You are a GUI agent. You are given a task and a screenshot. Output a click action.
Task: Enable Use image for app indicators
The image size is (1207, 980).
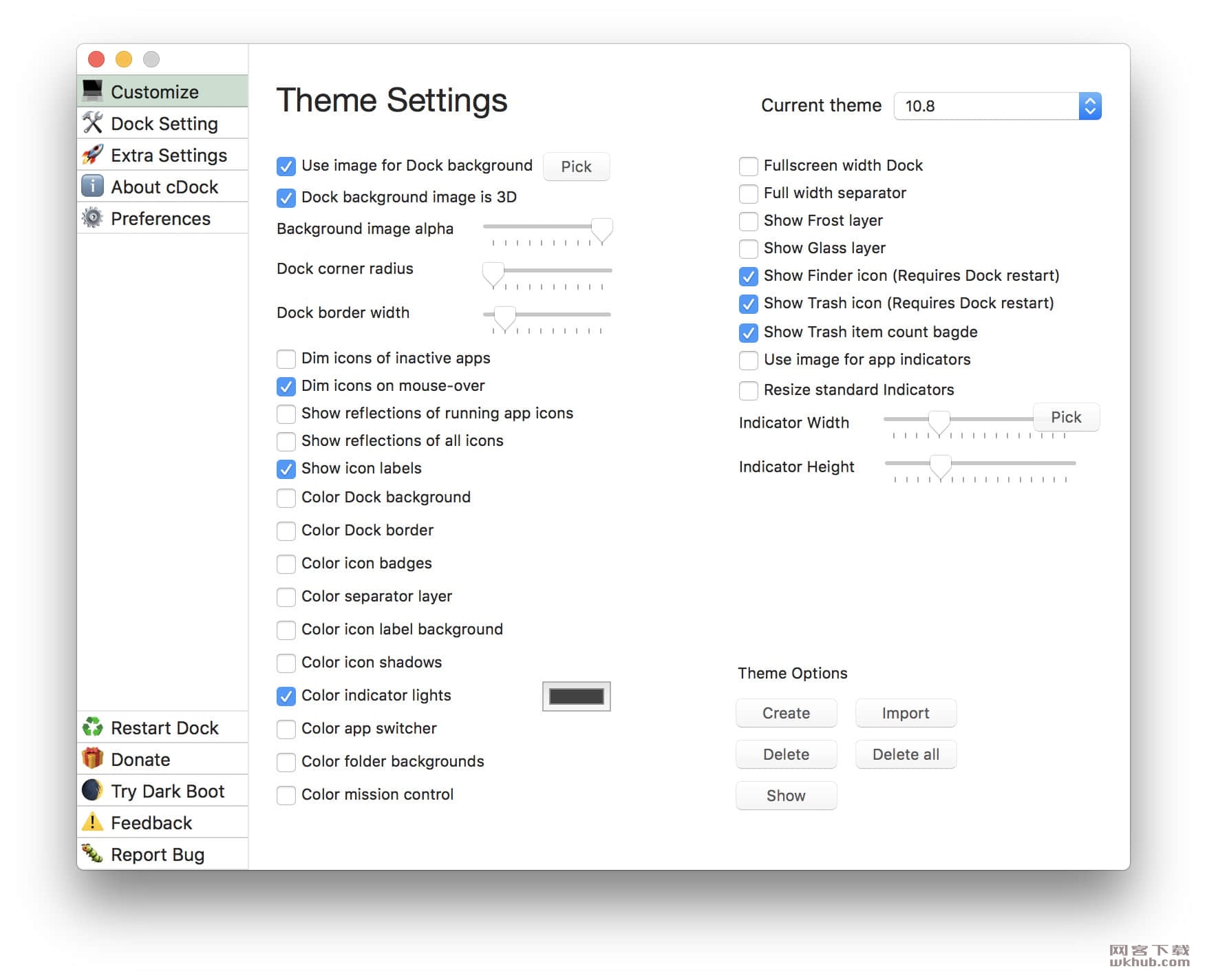[749, 360]
